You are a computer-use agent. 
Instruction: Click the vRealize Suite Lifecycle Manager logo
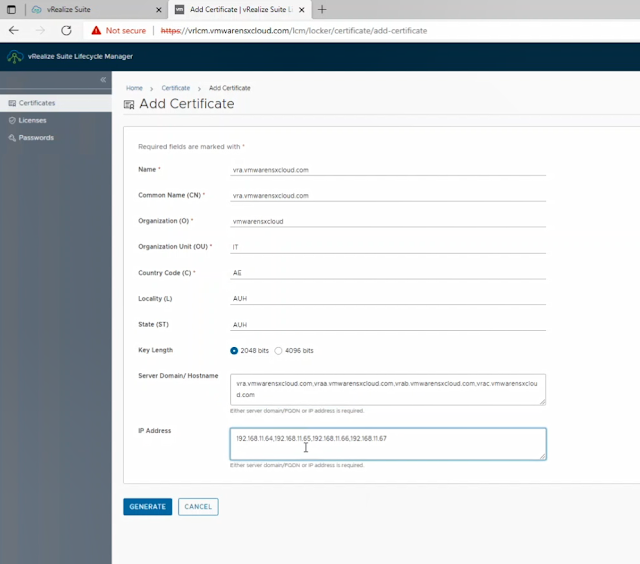[16, 57]
